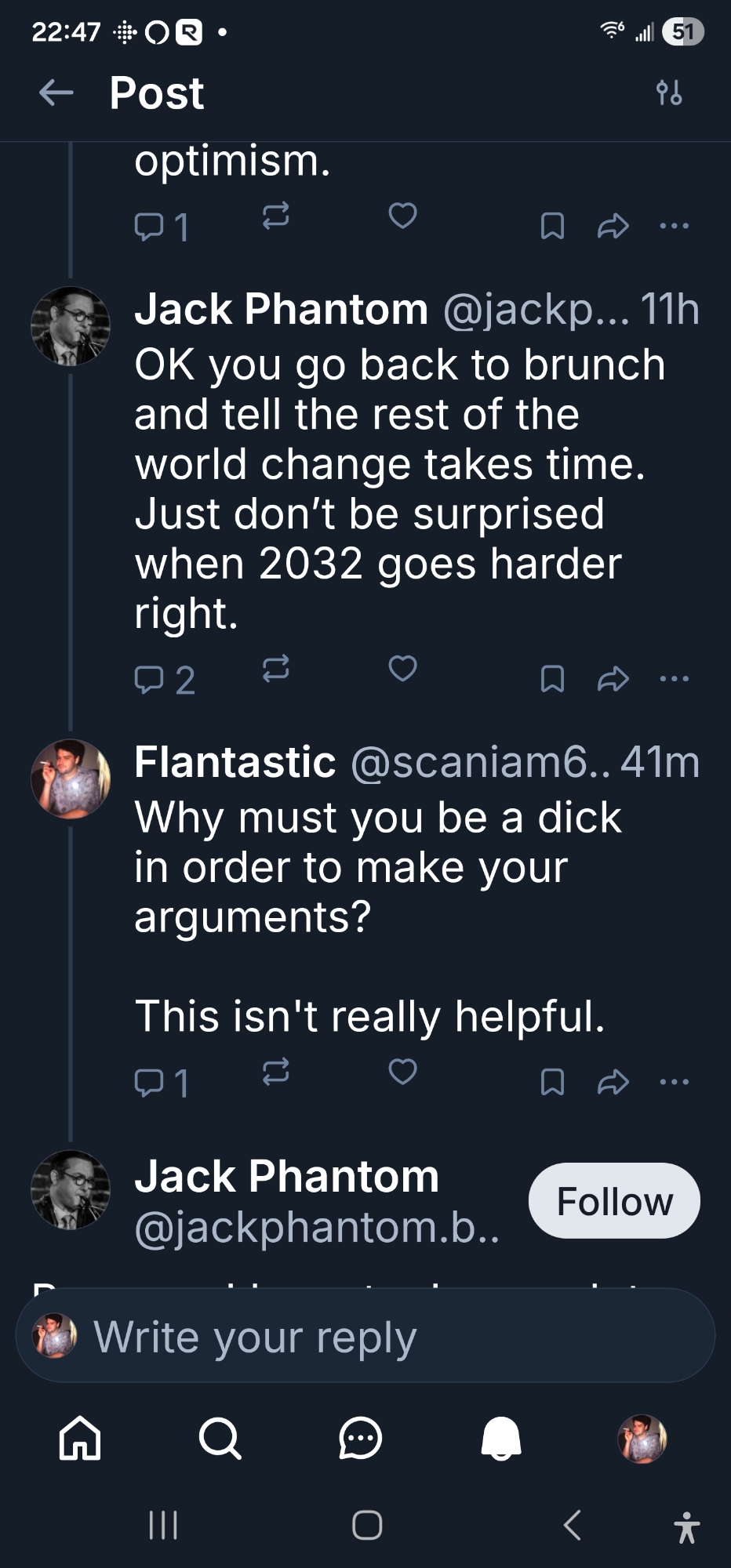This screenshot has width=731, height=1568.
Task: View Jack Phantom's avatar on brunch post
Action: point(71,326)
